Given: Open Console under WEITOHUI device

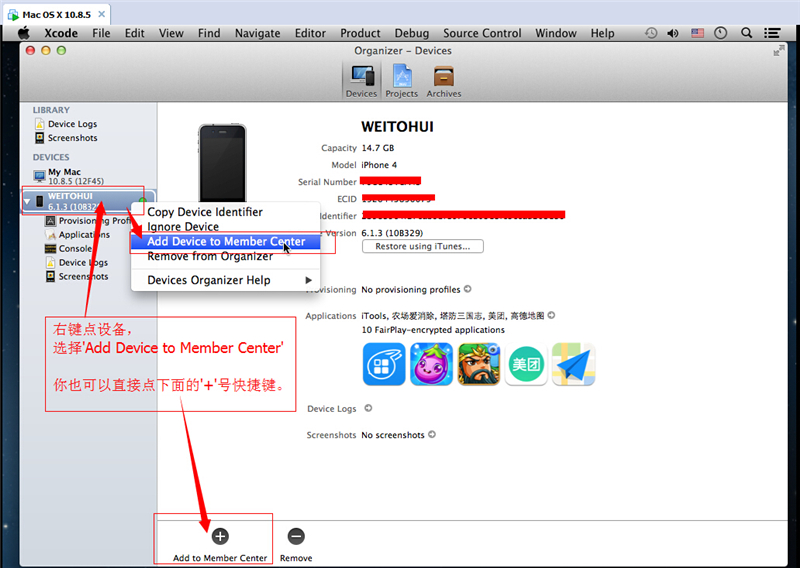Looking at the screenshot, I should click(x=68, y=249).
